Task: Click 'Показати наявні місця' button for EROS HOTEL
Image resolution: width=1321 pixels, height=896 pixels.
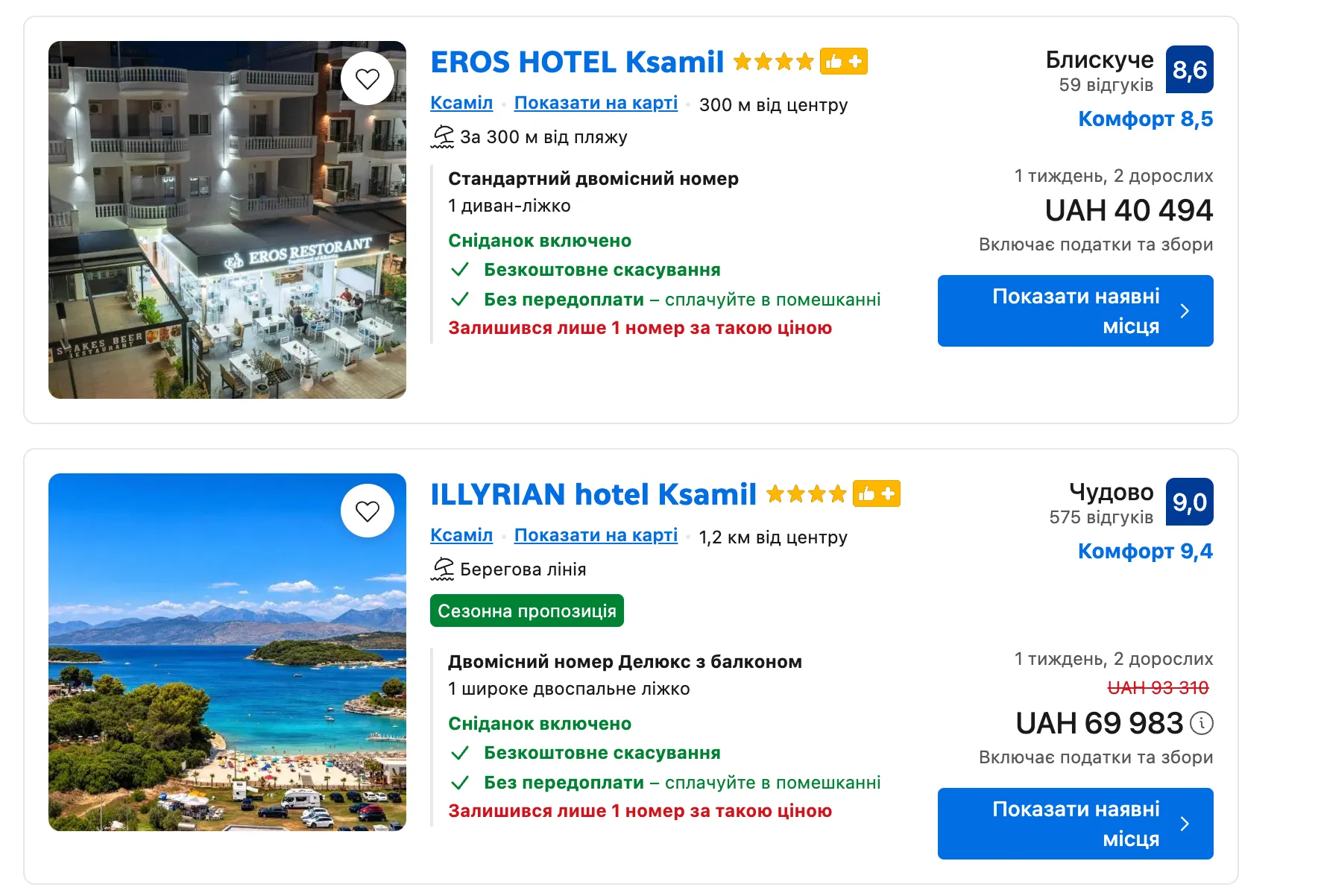Action: pyautogui.click(x=1076, y=311)
